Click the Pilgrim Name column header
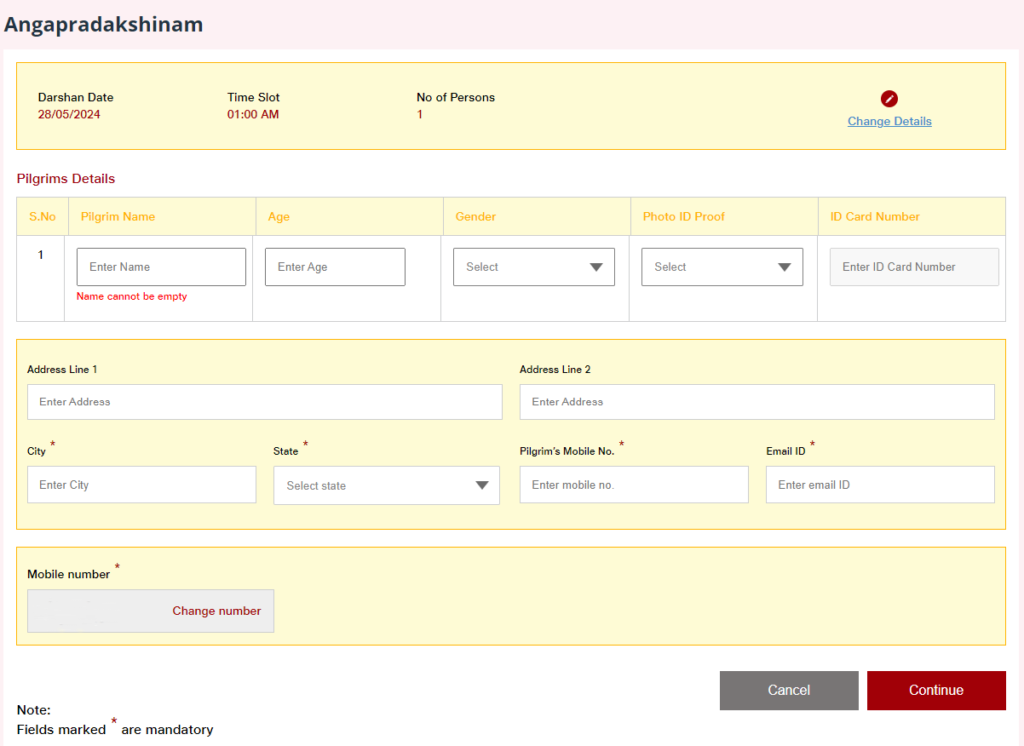1024x746 pixels. 118,216
